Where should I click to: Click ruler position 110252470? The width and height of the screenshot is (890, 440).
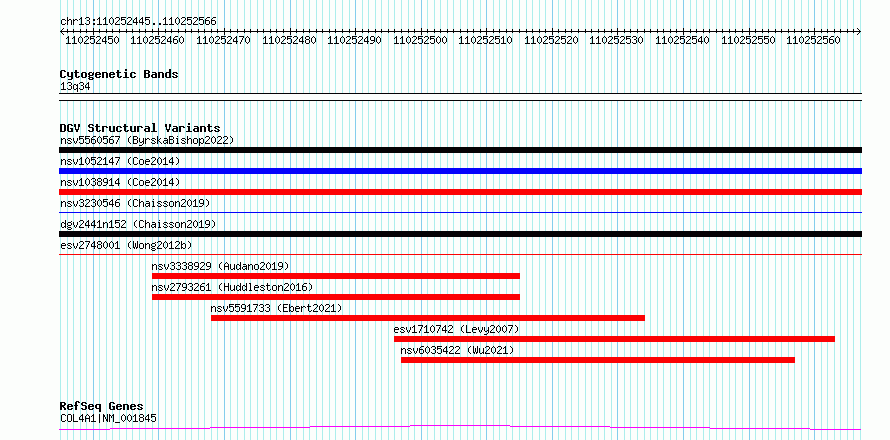pos(224,40)
